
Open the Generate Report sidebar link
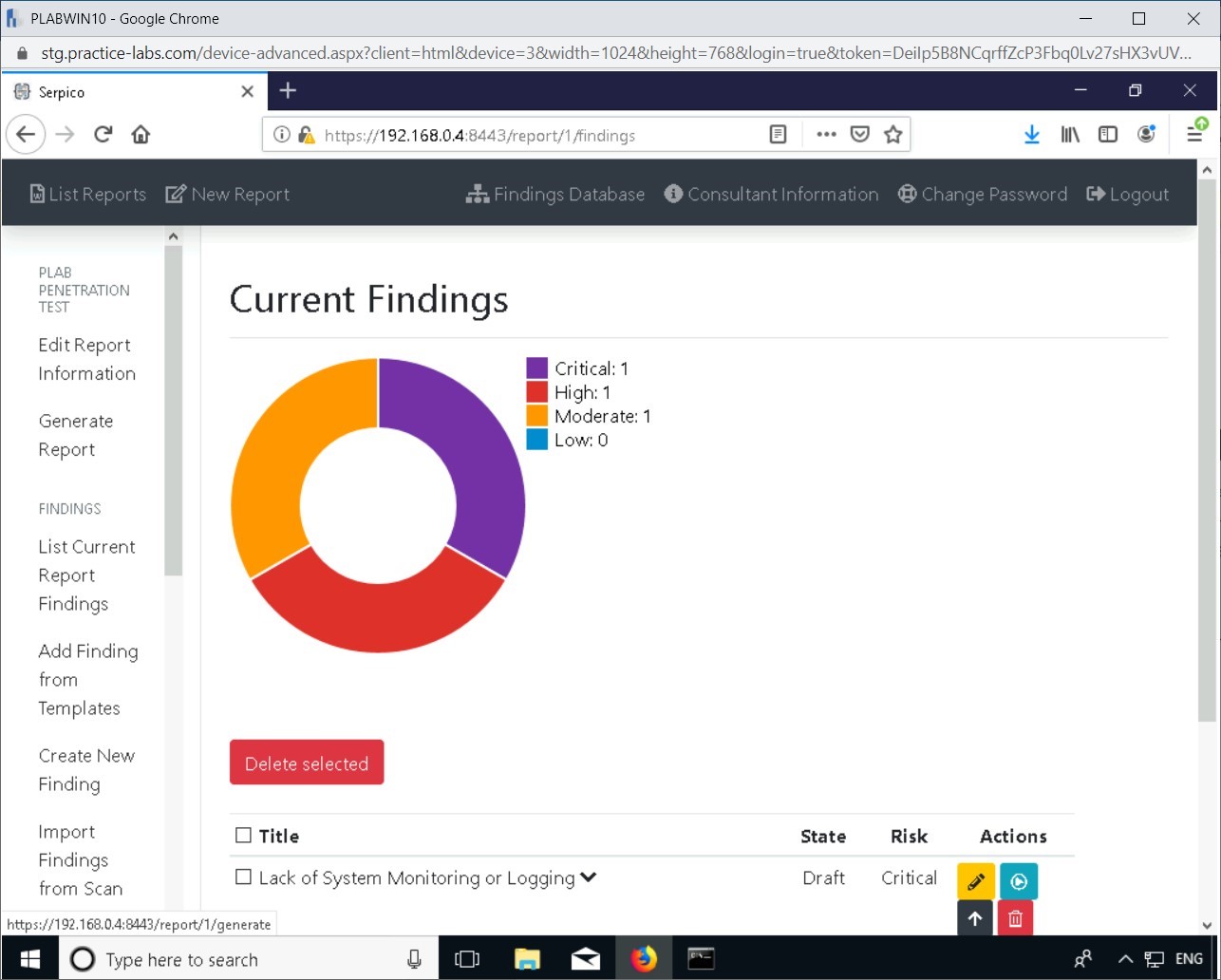[x=75, y=435]
